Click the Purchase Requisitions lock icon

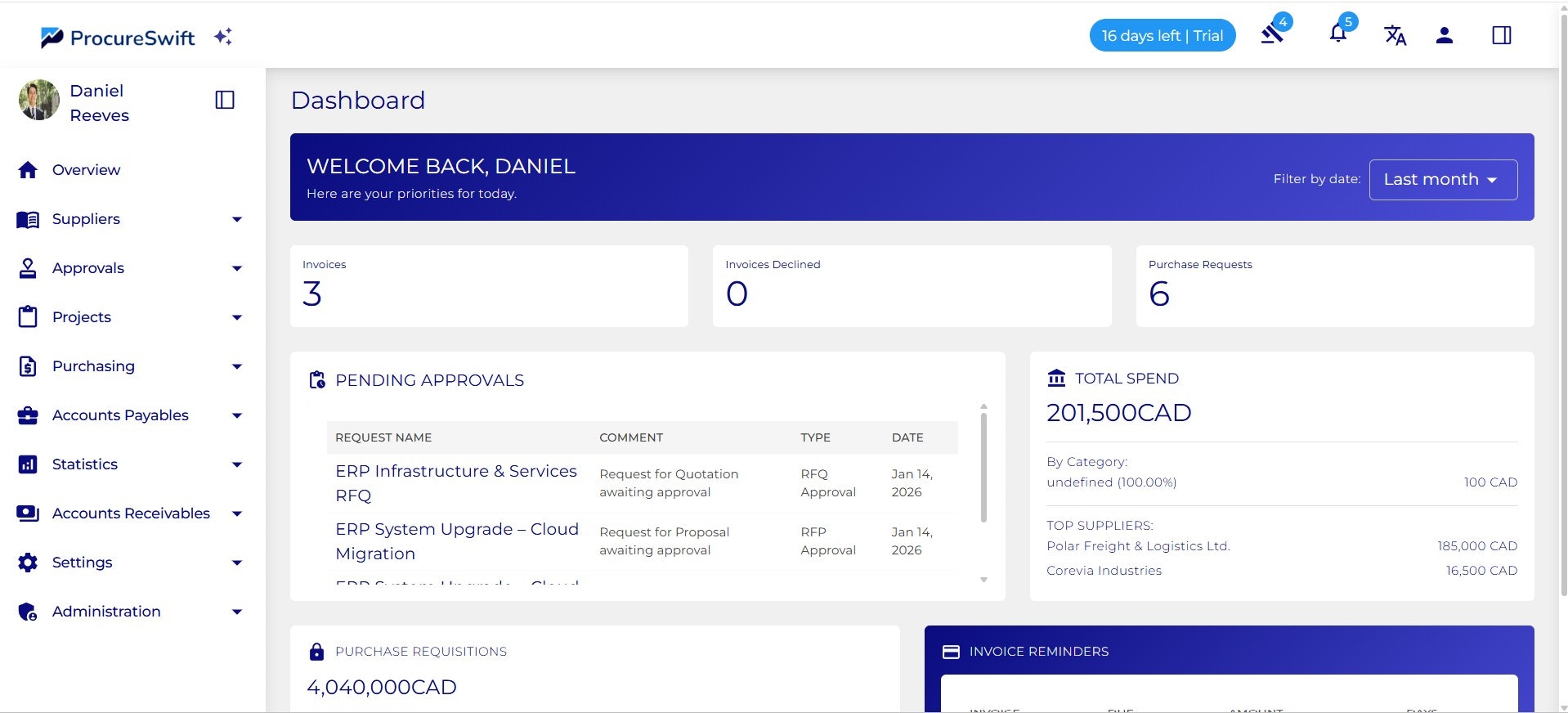(317, 652)
